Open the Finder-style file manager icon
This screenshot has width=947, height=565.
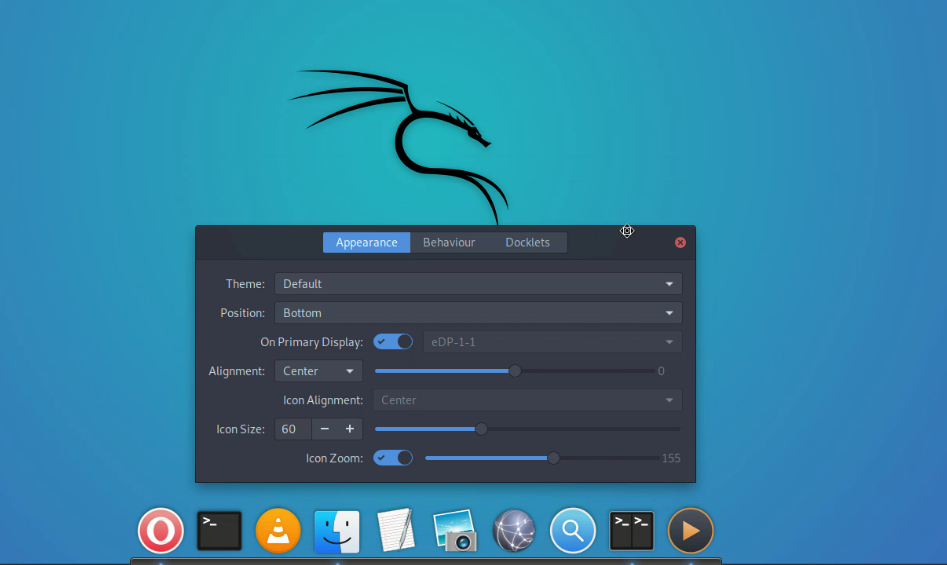click(337, 531)
